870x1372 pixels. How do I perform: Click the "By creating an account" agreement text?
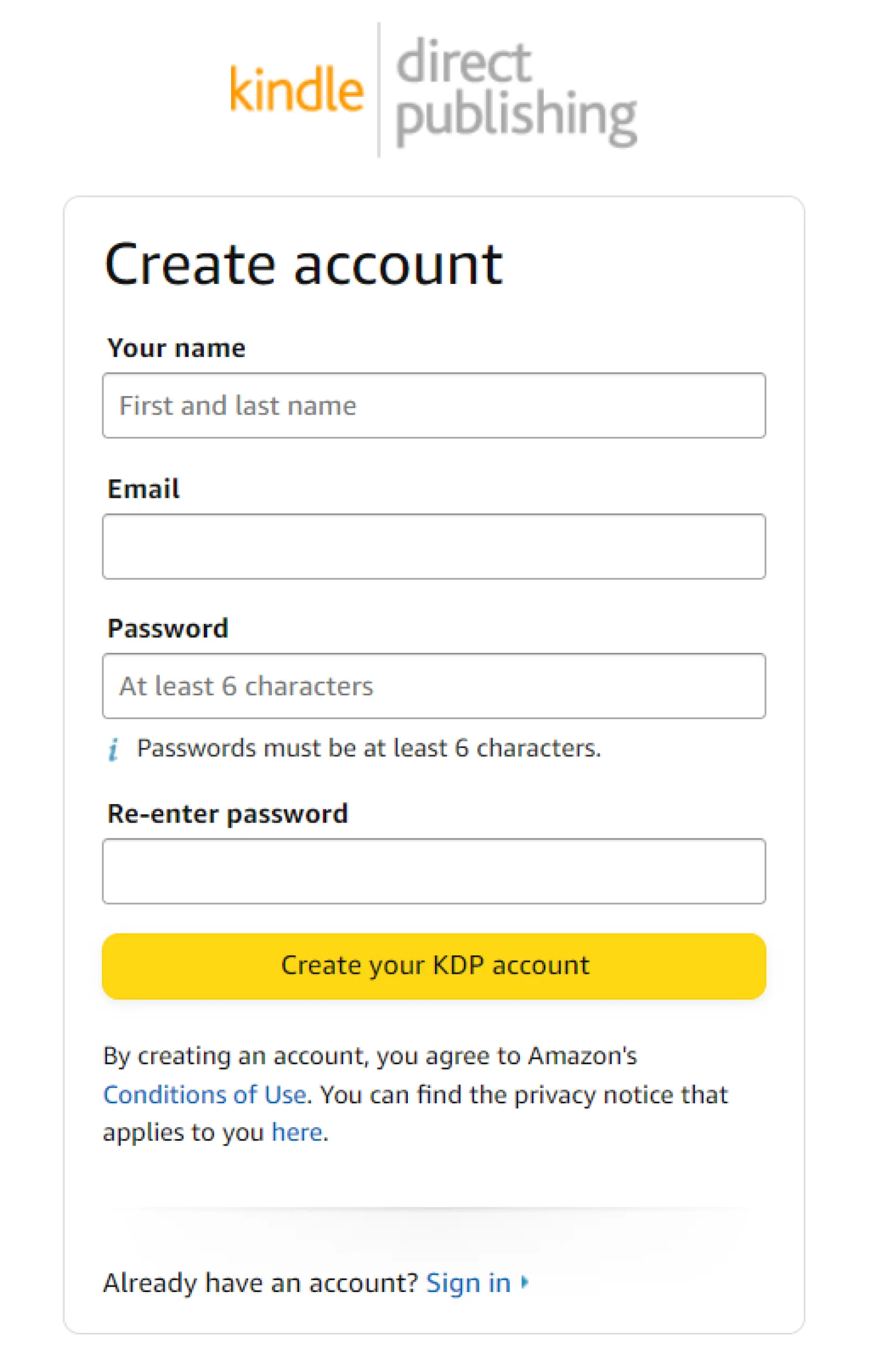point(370,1056)
